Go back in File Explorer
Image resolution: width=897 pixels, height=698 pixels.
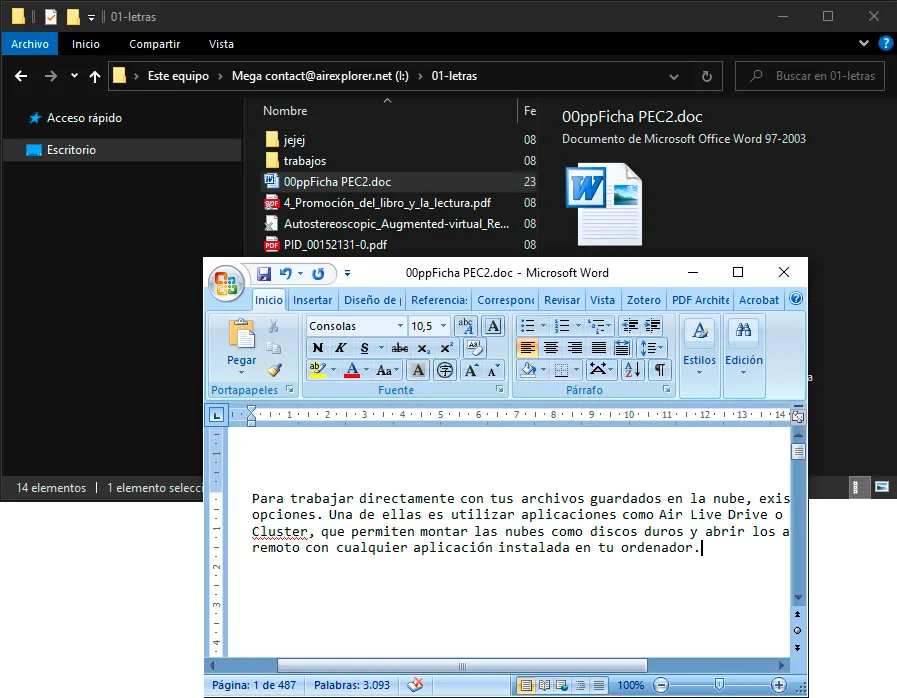coord(21,76)
